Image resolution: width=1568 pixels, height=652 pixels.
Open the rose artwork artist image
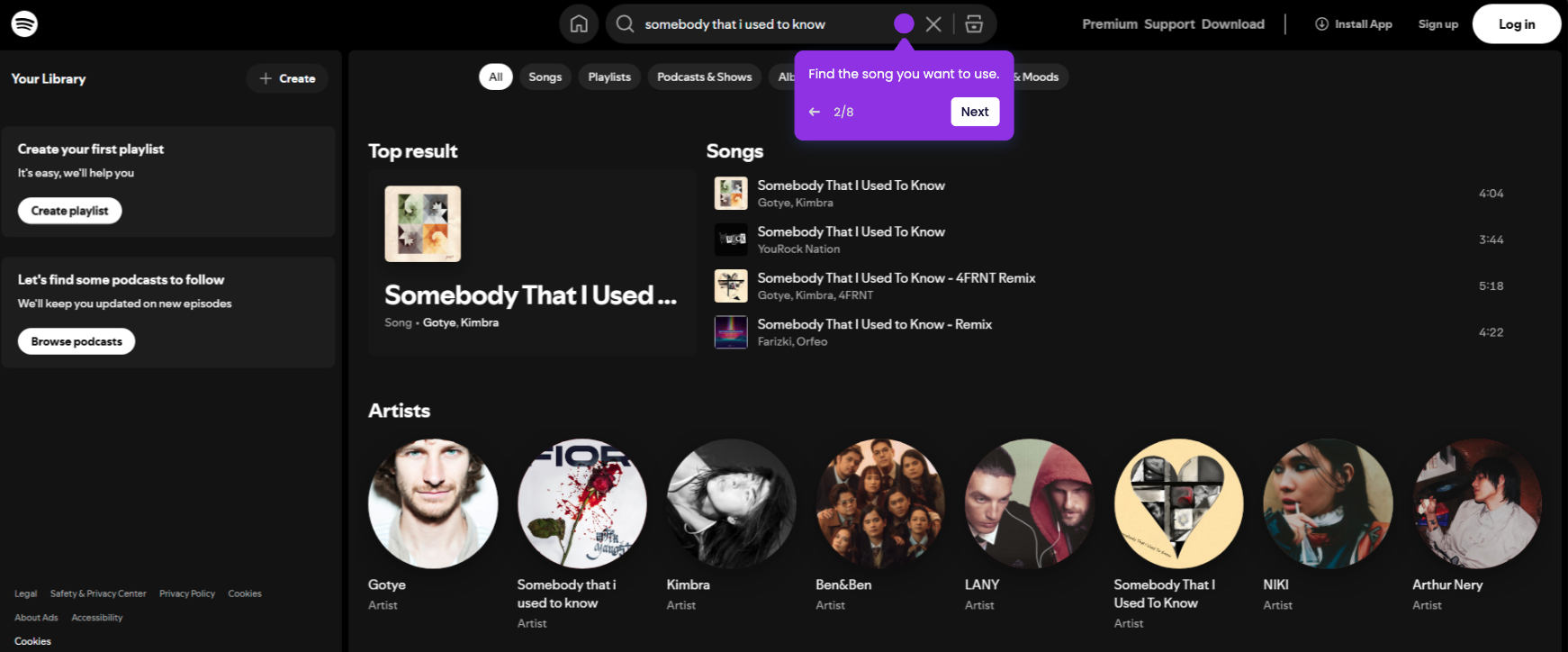[582, 503]
